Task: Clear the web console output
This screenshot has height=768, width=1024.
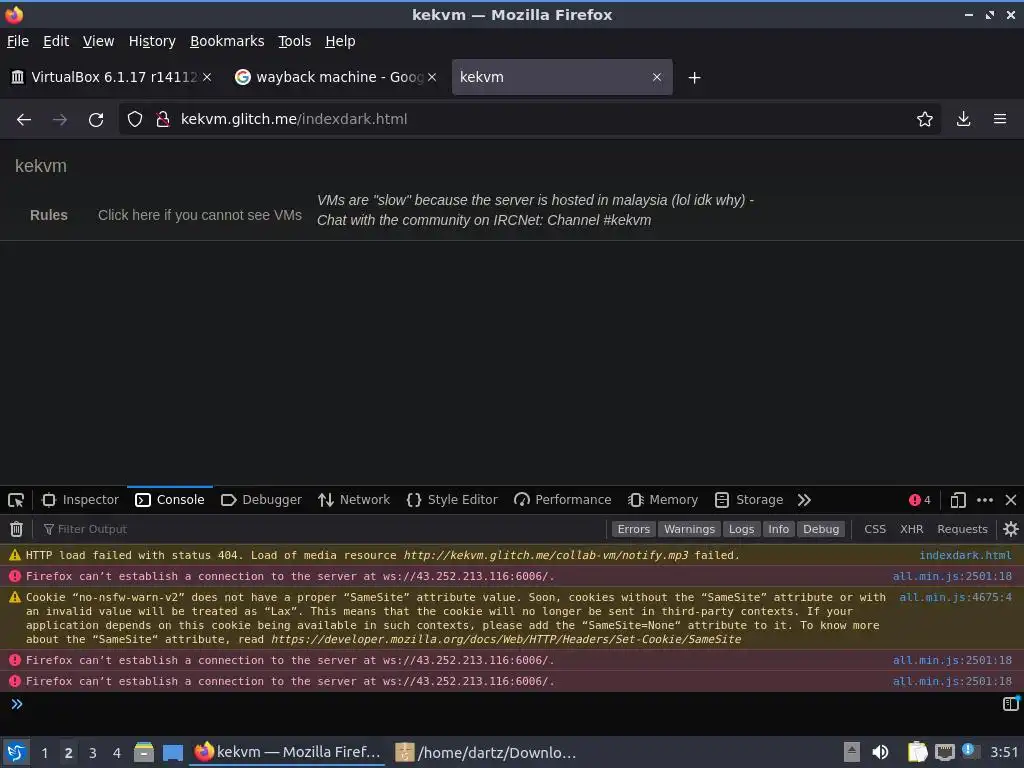Action: (16, 529)
